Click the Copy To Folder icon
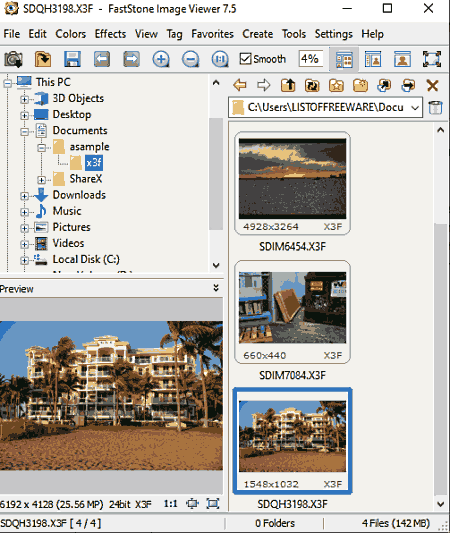The image size is (450, 533). 384,85
